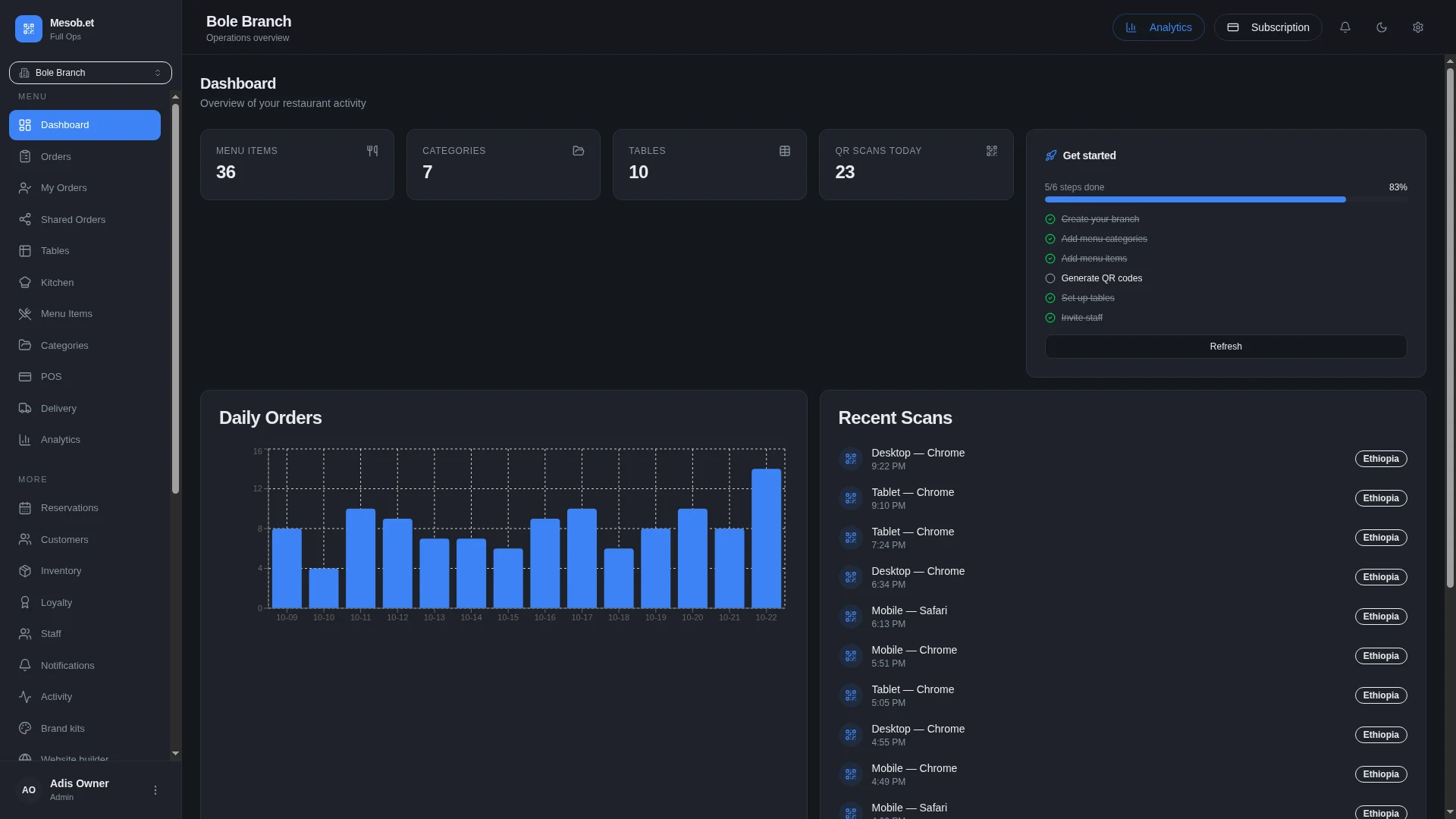Open notifications bell in top bar
Image resolution: width=1456 pixels, height=819 pixels.
click(1345, 27)
